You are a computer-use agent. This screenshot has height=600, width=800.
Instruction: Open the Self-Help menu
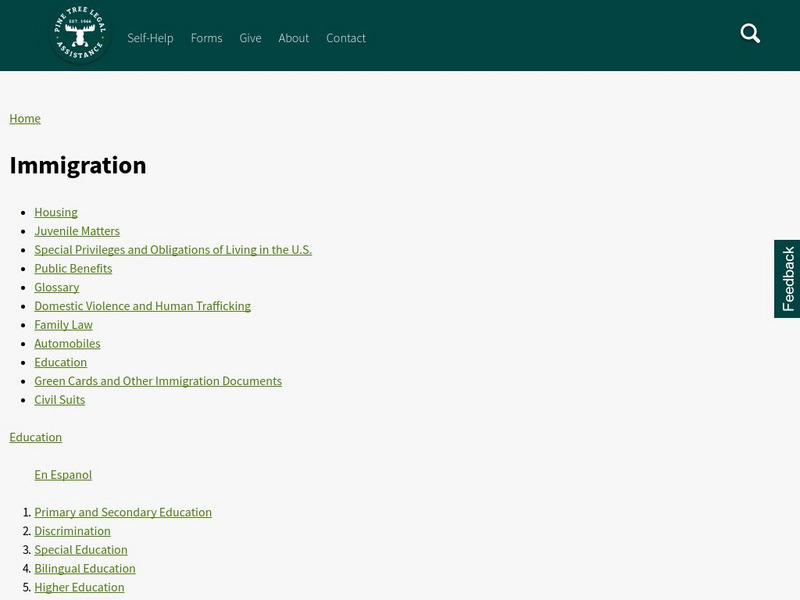coord(151,38)
